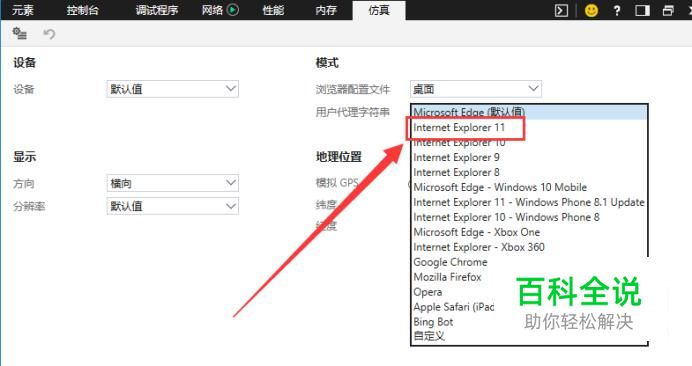Viewport: 692px width, 366px height.
Task: Expand the 设备 dropdown showing 默认值
Action: click(173, 89)
